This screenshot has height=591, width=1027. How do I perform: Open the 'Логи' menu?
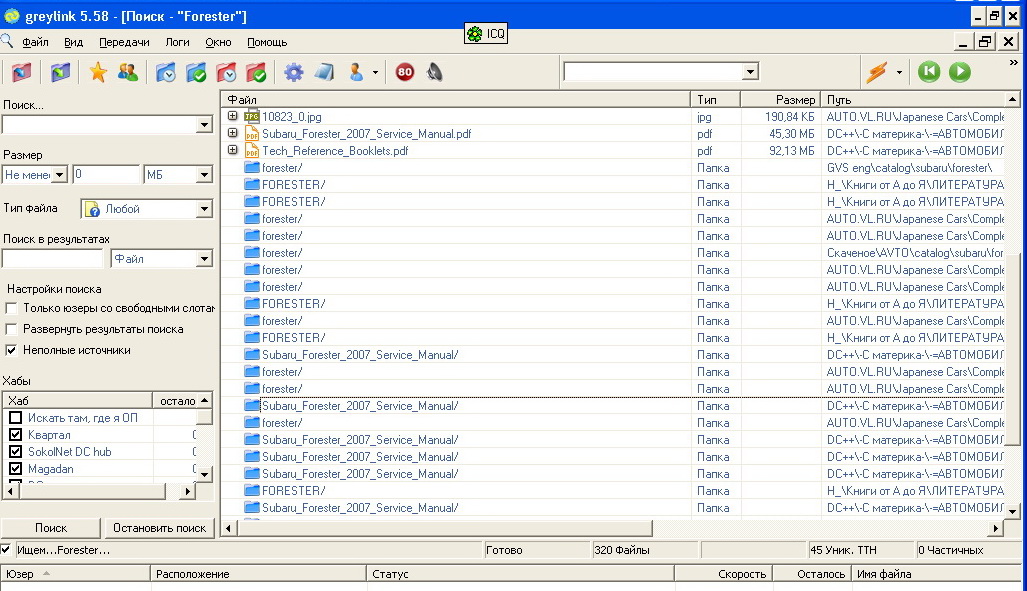(177, 42)
